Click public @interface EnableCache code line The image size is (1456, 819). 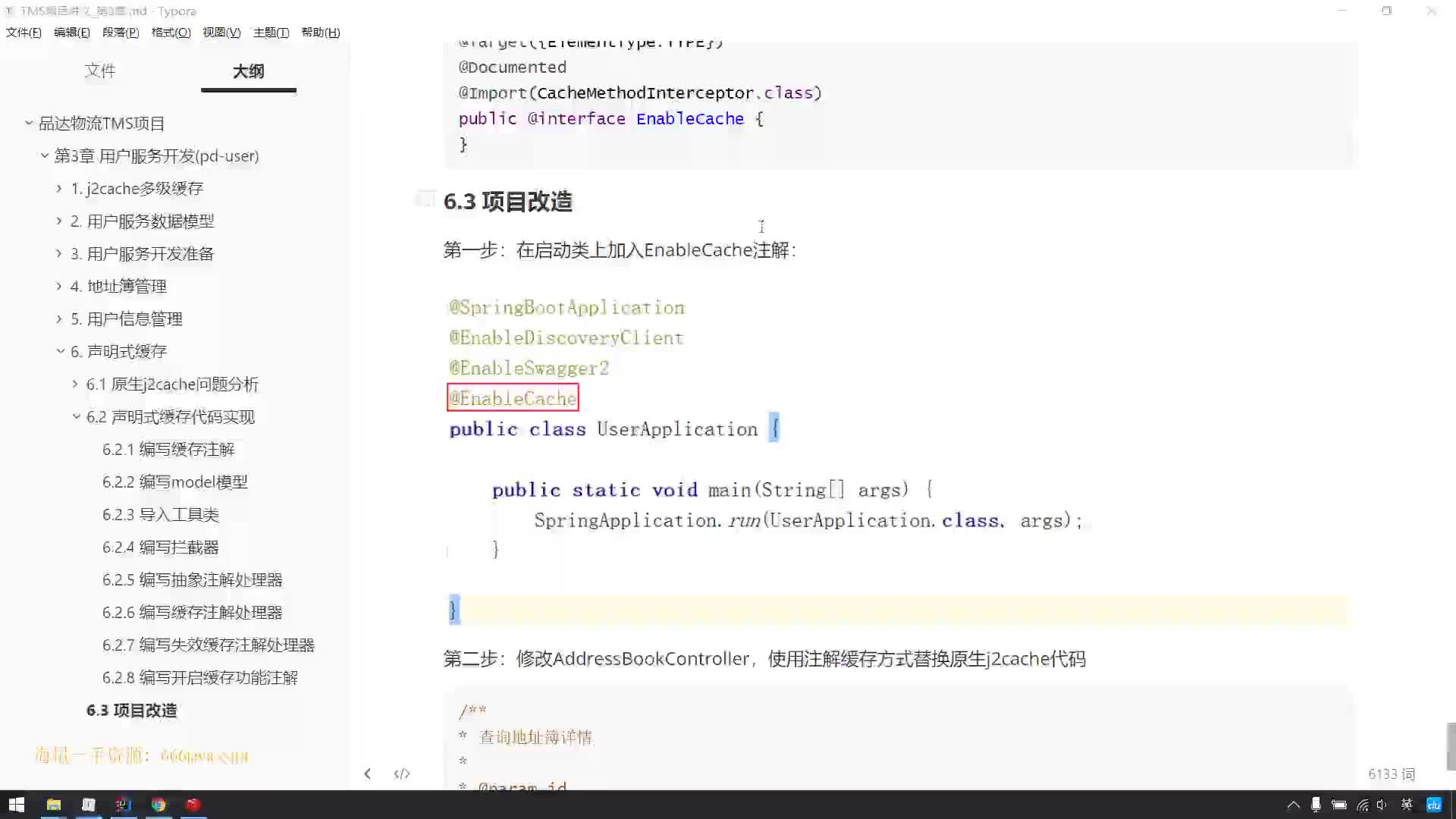[x=610, y=118]
